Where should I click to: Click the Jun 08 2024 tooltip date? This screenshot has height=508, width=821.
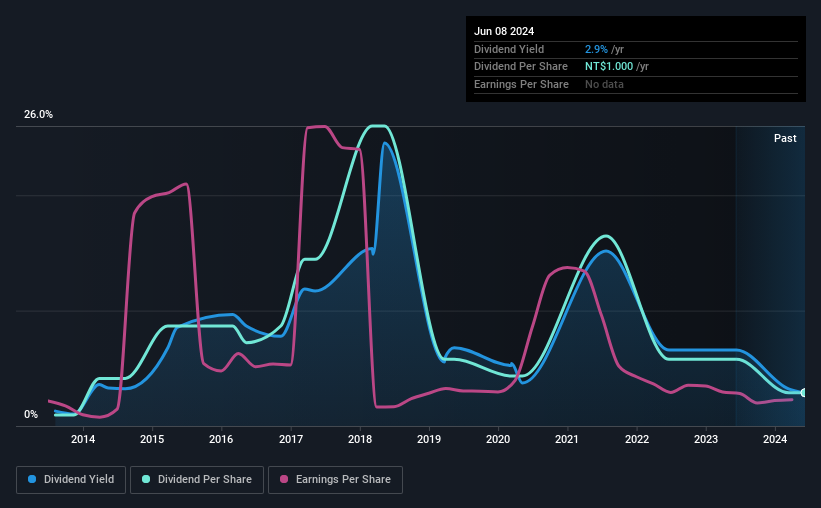504,31
